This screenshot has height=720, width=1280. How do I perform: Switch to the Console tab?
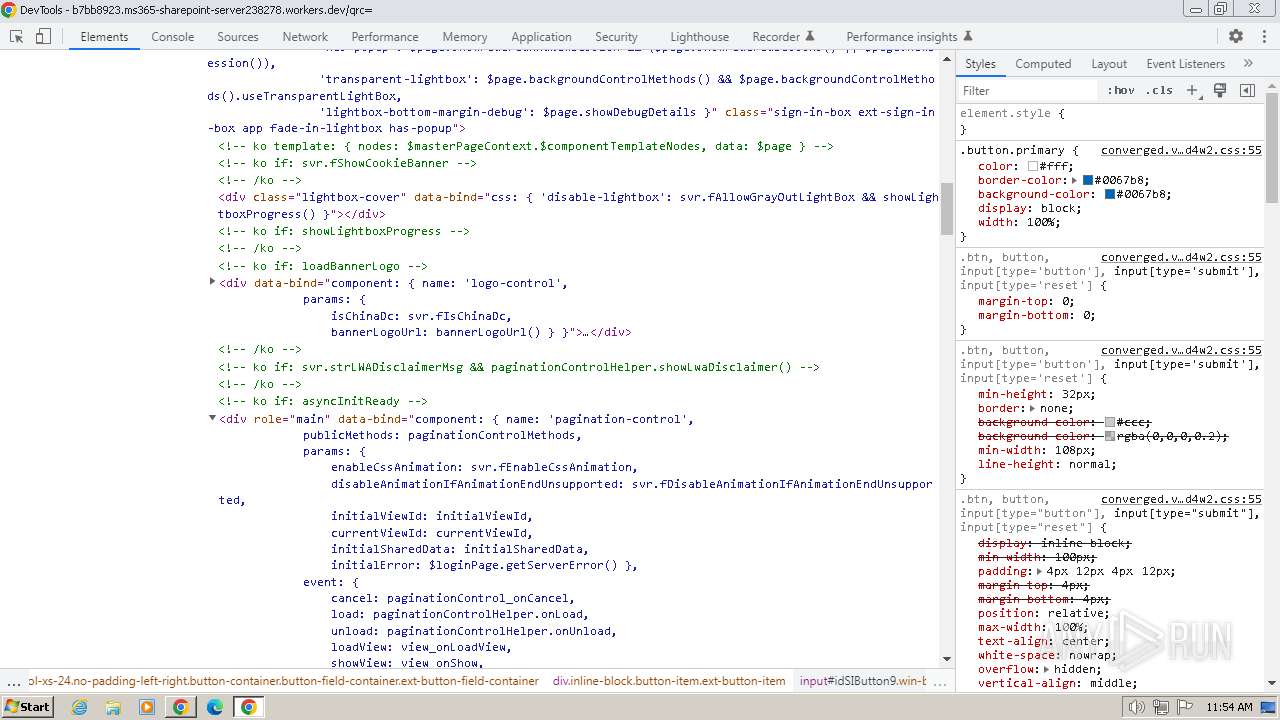click(173, 36)
